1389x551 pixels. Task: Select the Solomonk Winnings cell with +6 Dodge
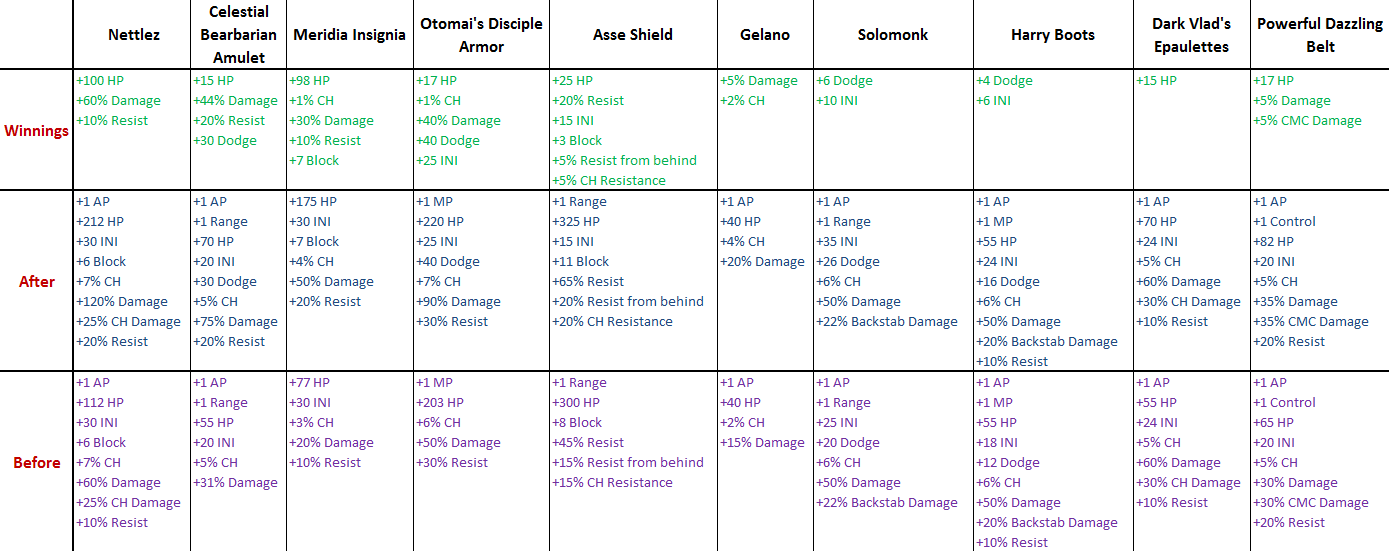(893, 130)
